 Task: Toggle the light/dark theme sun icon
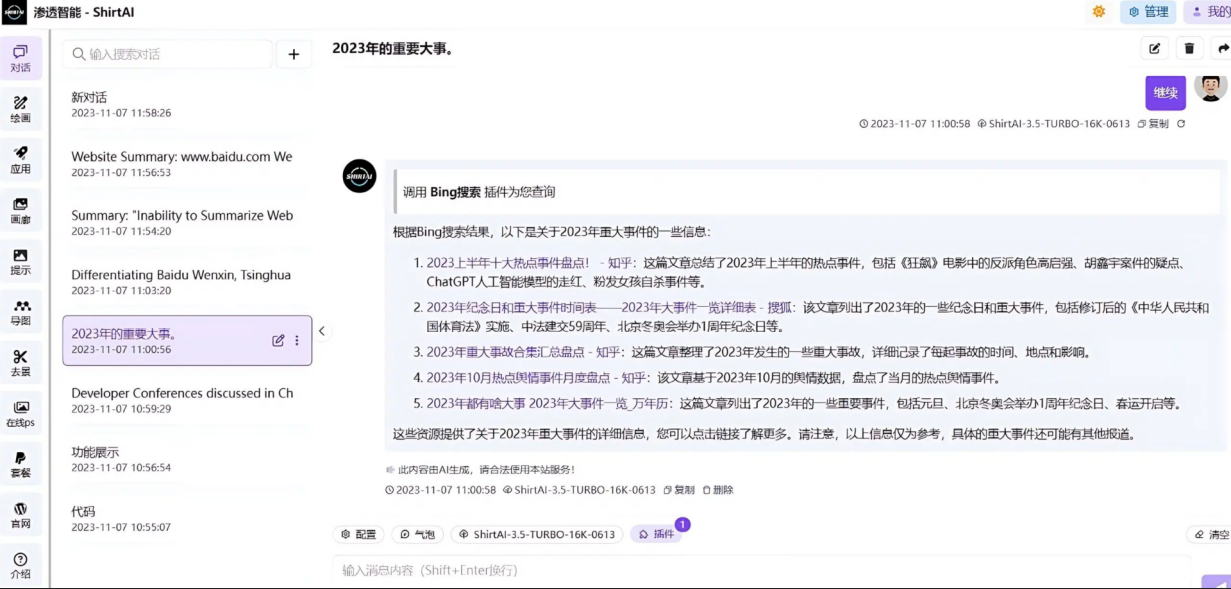tap(1099, 12)
